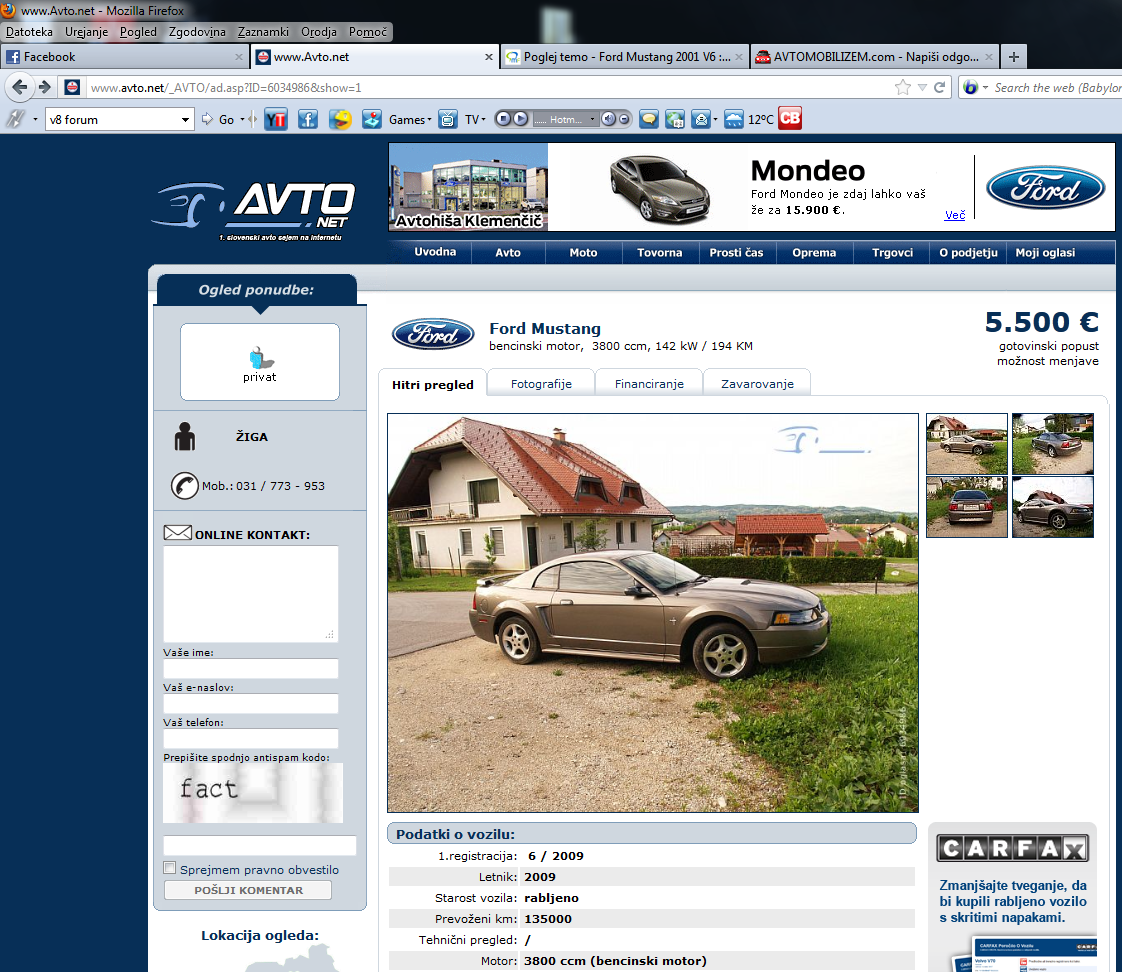Open the v8 forum search dropdown
Image resolution: width=1122 pixels, height=972 pixels.
click(x=185, y=120)
